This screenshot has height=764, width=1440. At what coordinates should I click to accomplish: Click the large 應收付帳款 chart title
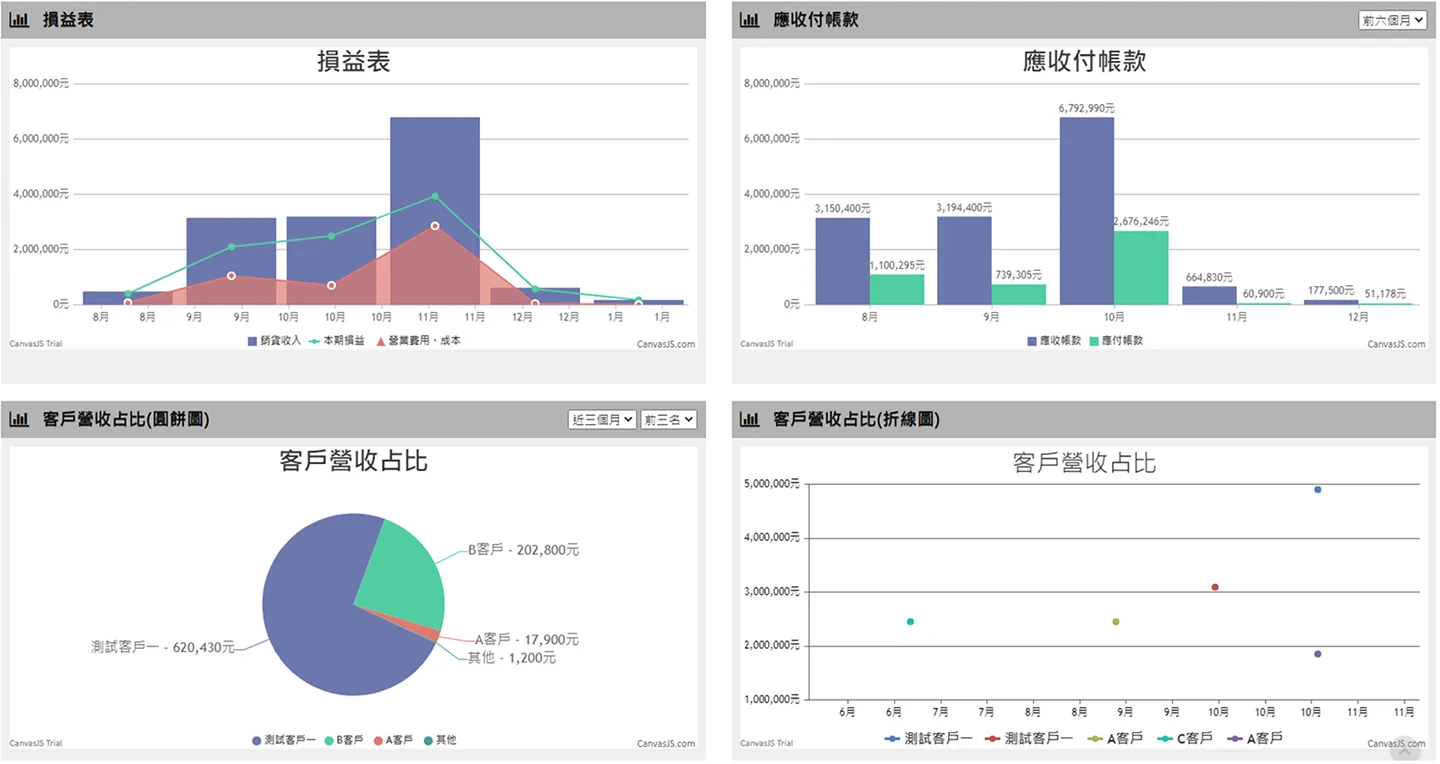click(1084, 62)
